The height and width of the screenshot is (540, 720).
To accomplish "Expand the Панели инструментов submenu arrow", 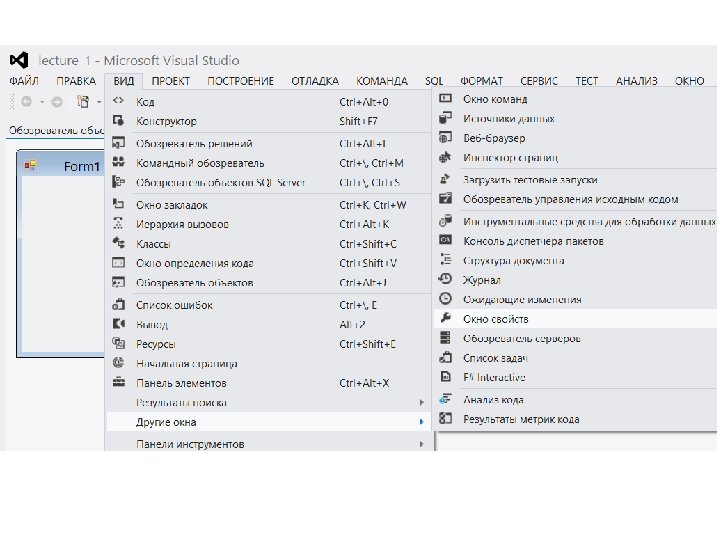I will coord(421,444).
